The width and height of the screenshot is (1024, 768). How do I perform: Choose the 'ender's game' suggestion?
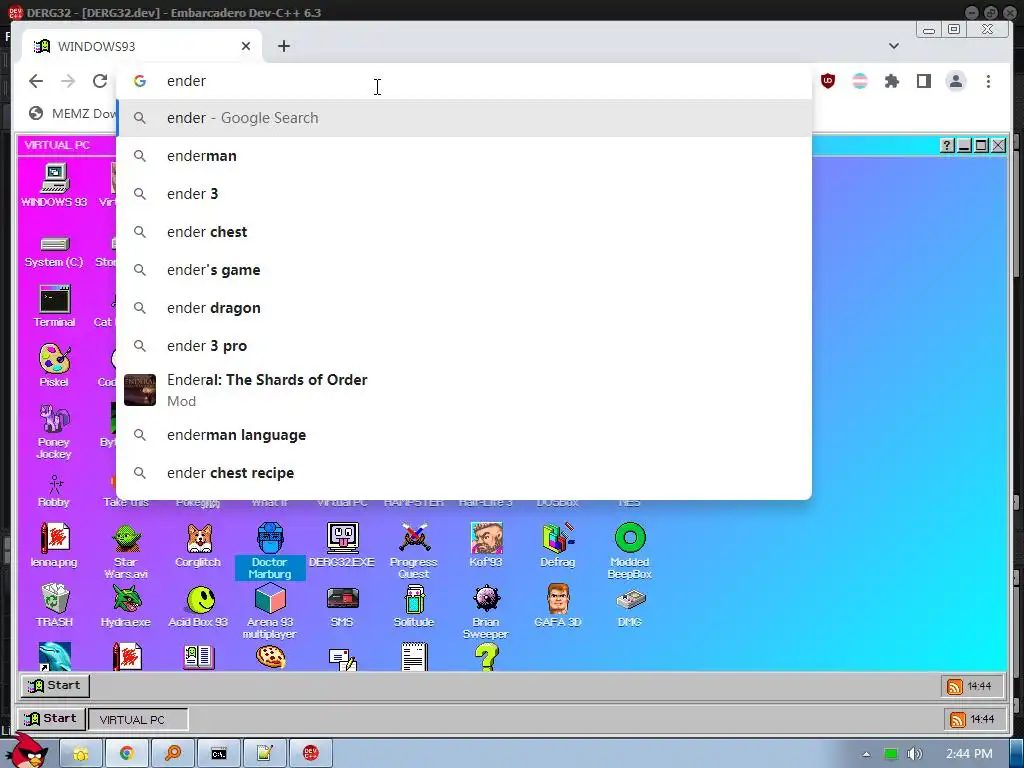[x=464, y=270]
